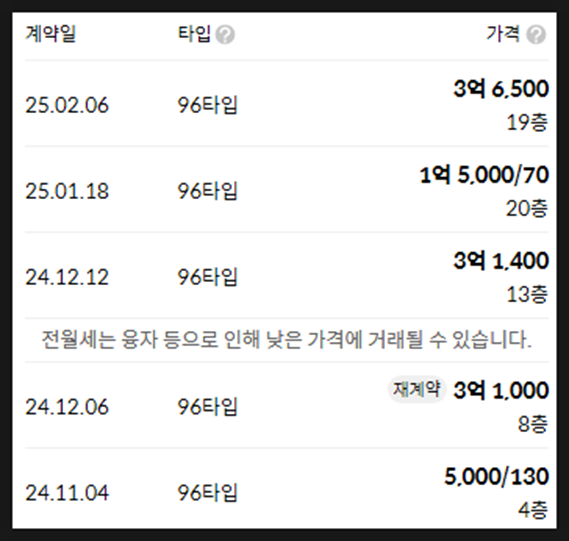Click the 가격 column header label
Viewport: 569px width, 541px height.
click(503, 34)
